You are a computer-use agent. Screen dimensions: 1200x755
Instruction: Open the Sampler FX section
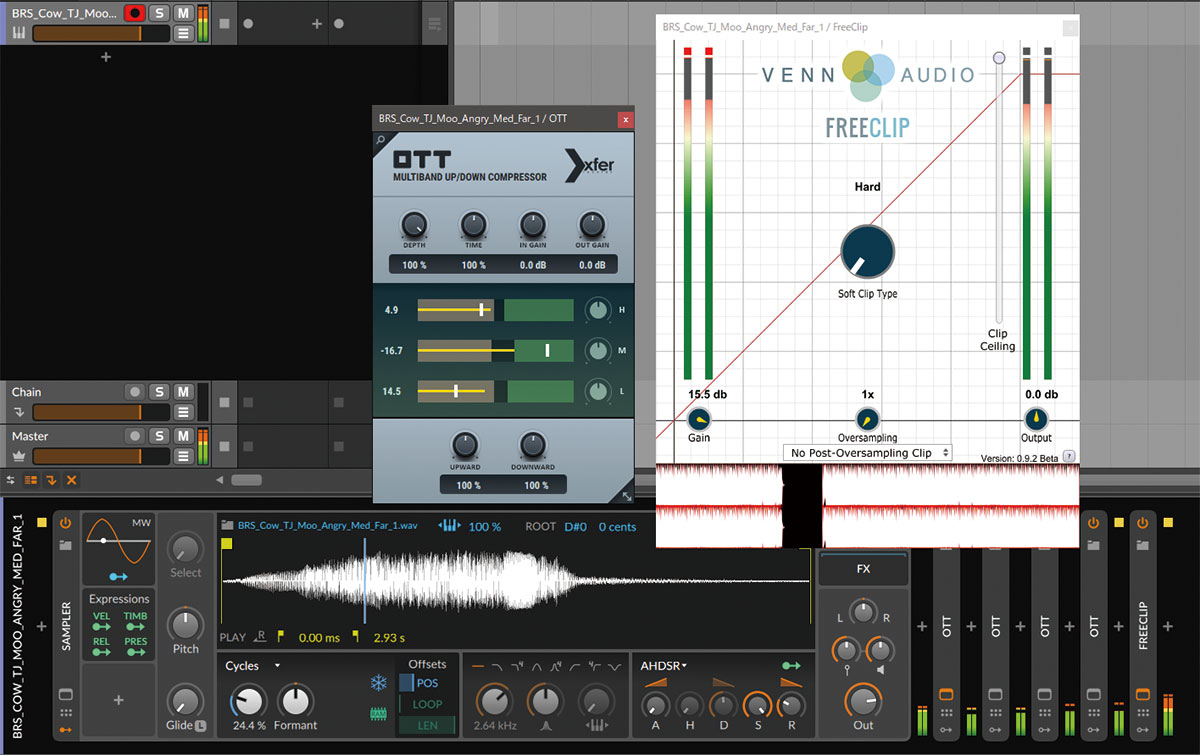[863, 569]
